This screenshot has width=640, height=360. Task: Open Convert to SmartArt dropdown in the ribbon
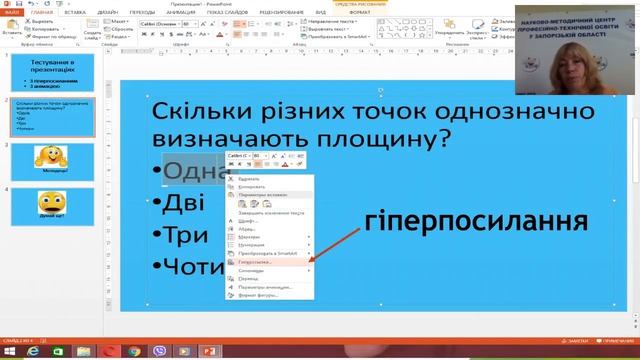(336, 37)
